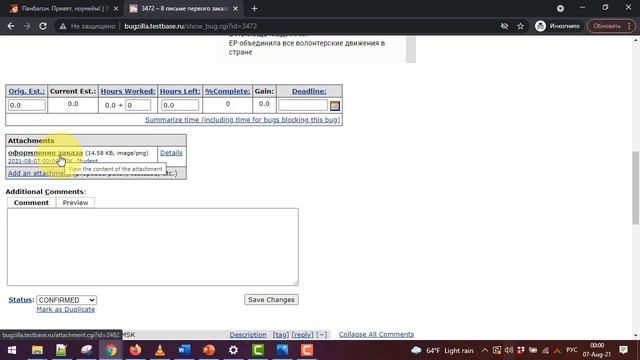Click the Status label link

pyautogui.click(x=20, y=300)
